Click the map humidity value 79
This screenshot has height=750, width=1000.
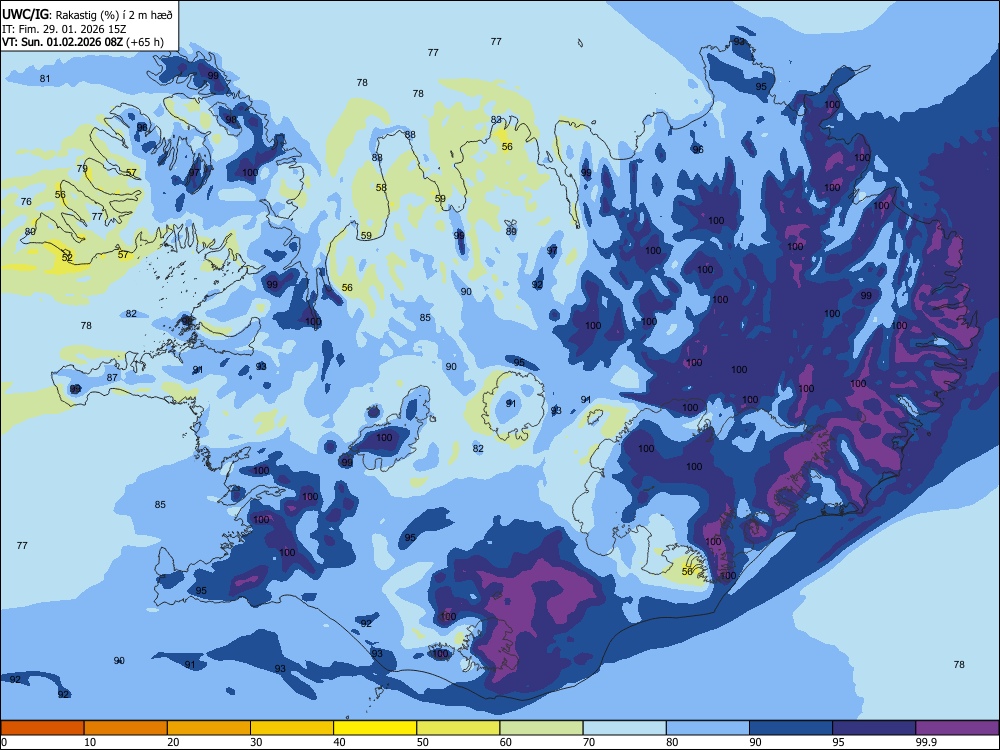pyautogui.click(x=82, y=168)
